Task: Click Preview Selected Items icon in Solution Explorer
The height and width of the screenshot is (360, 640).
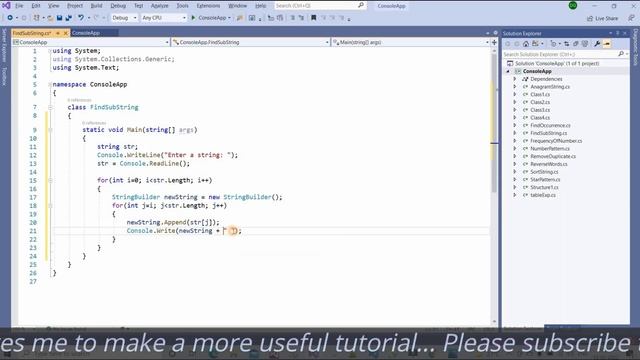Action: click(x=607, y=44)
